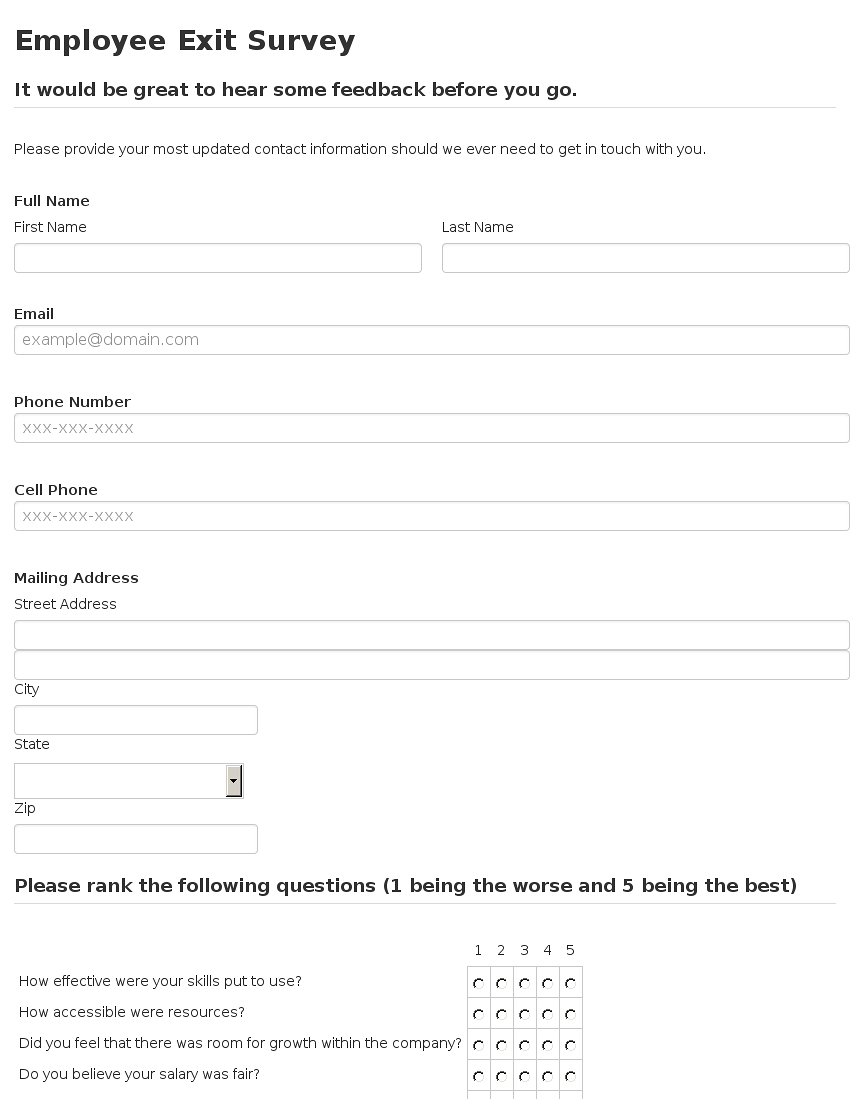Rate room for growth as 5
This screenshot has width=850, height=1099.
click(570, 1045)
